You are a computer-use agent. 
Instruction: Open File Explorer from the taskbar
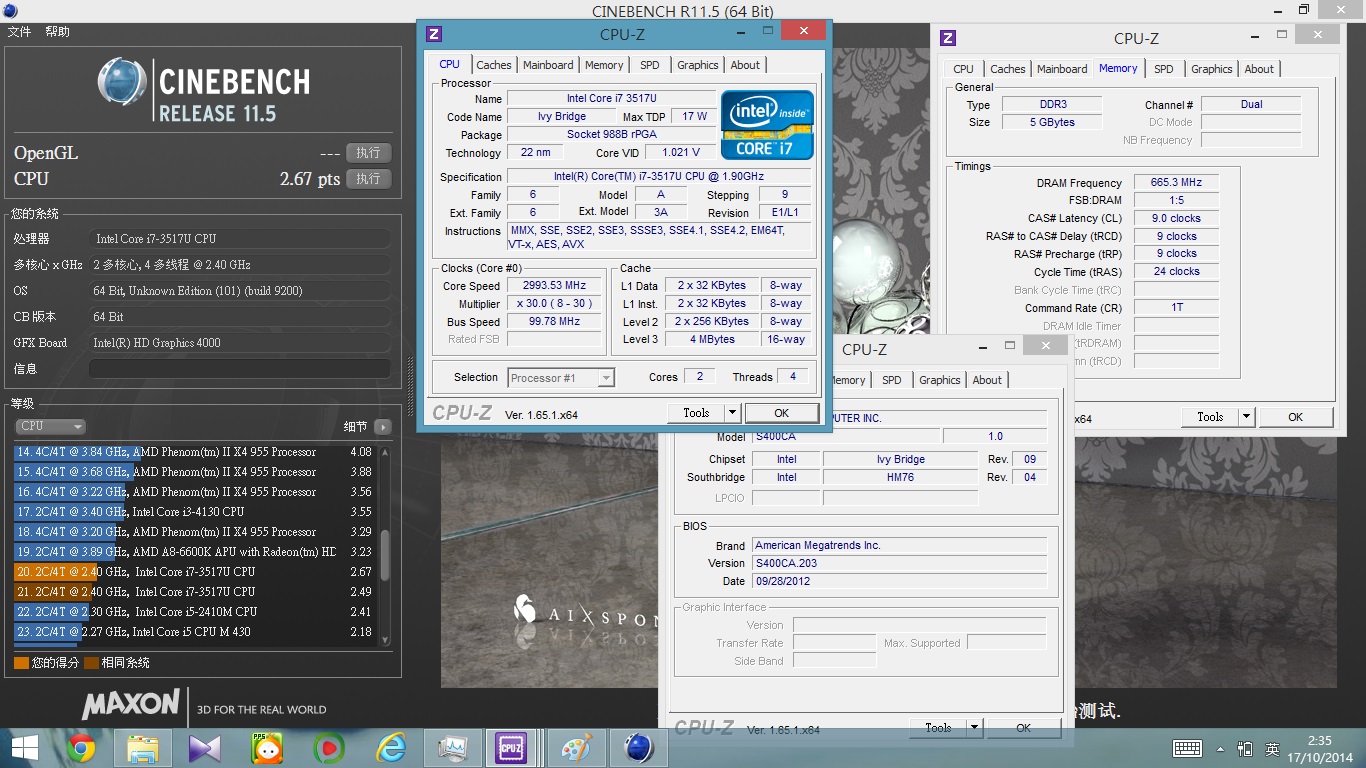(x=143, y=748)
